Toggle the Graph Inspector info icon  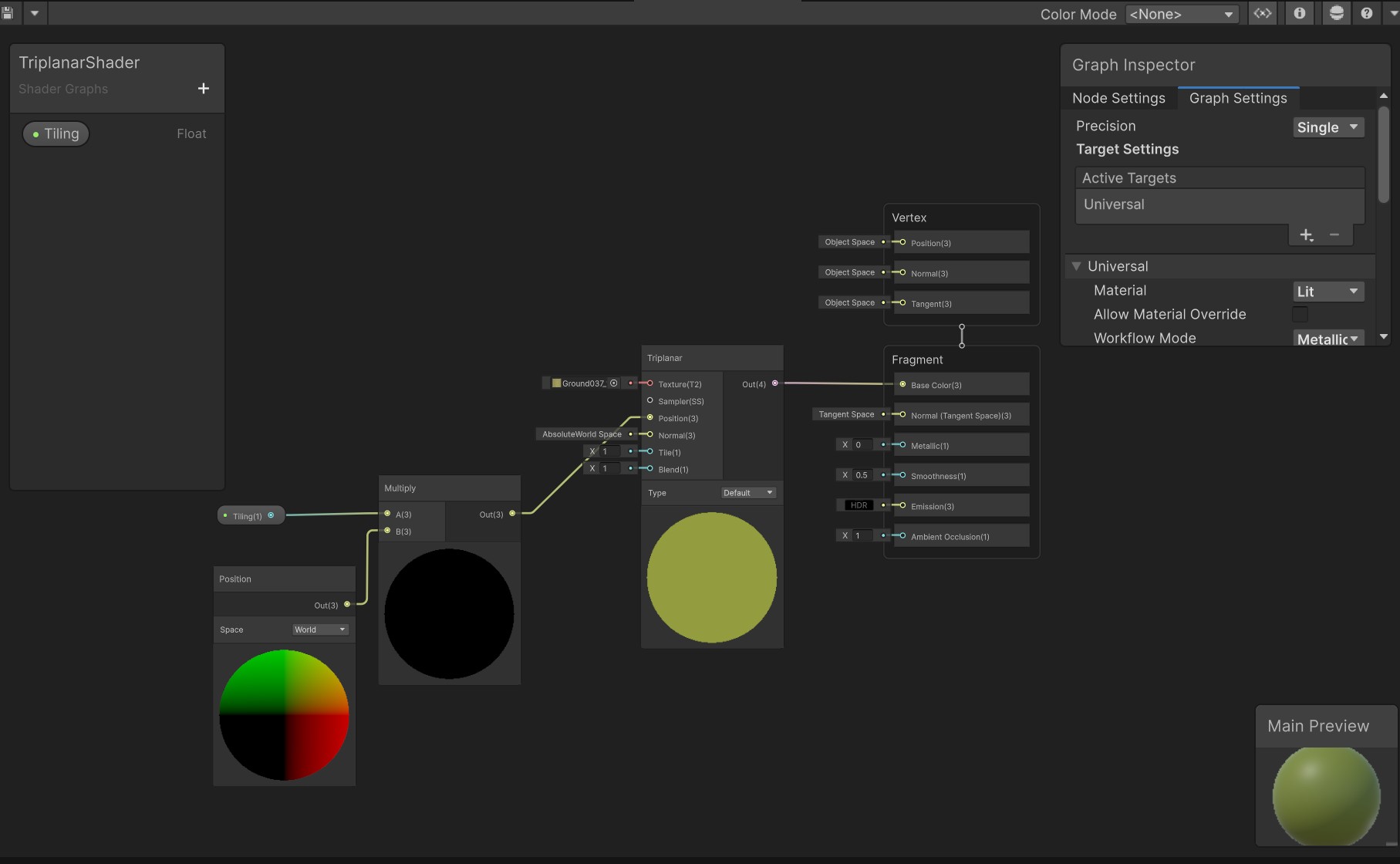coord(1300,13)
